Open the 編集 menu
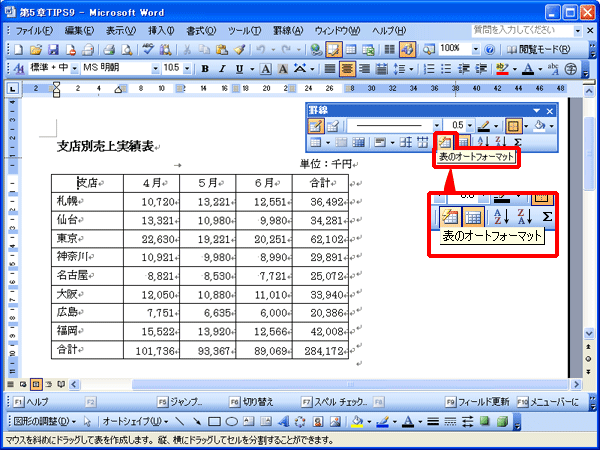This screenshot has height=450, width=600. click(x=79, y=31)
